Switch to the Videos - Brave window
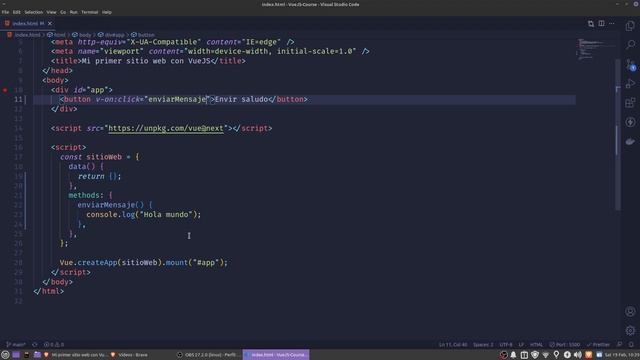 pyautogui.click(x=129, y=355)
